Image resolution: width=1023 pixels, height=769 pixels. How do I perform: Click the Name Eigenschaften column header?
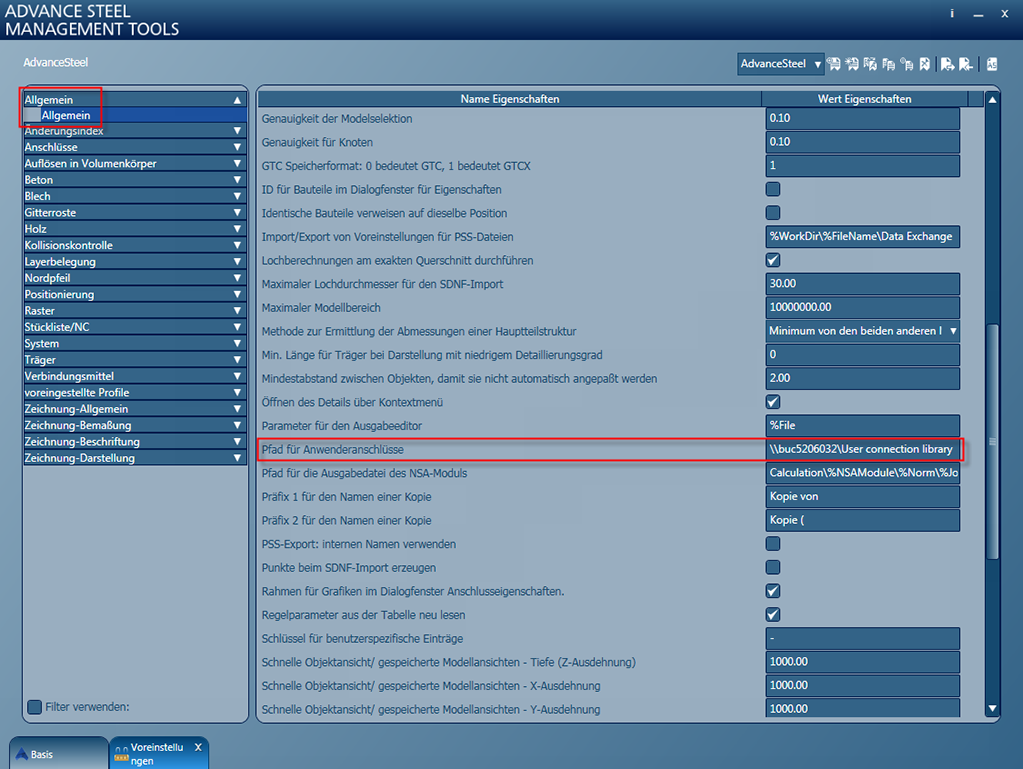[x=510, y=99]
